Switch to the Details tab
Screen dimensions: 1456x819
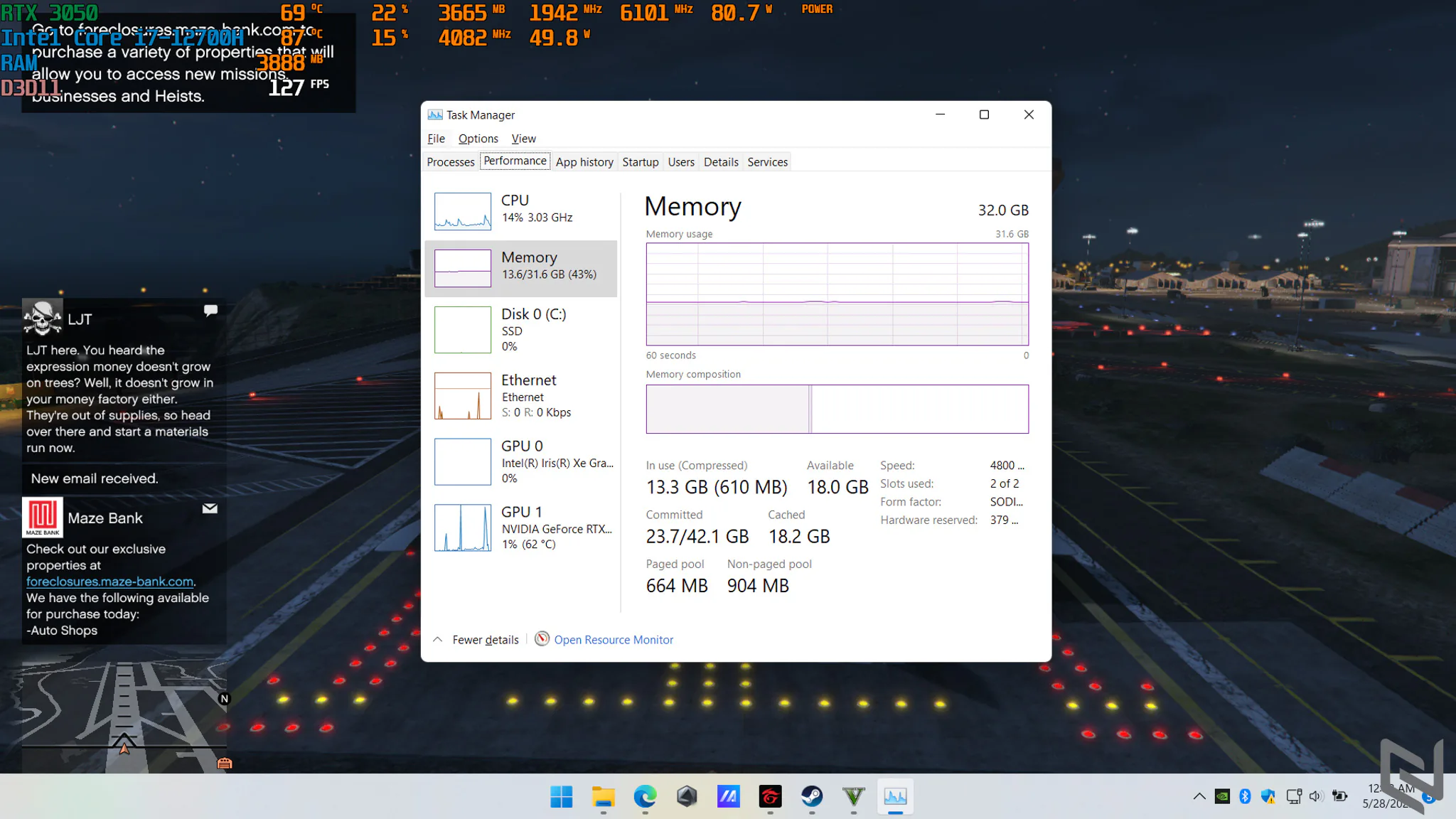coord(721,162)
